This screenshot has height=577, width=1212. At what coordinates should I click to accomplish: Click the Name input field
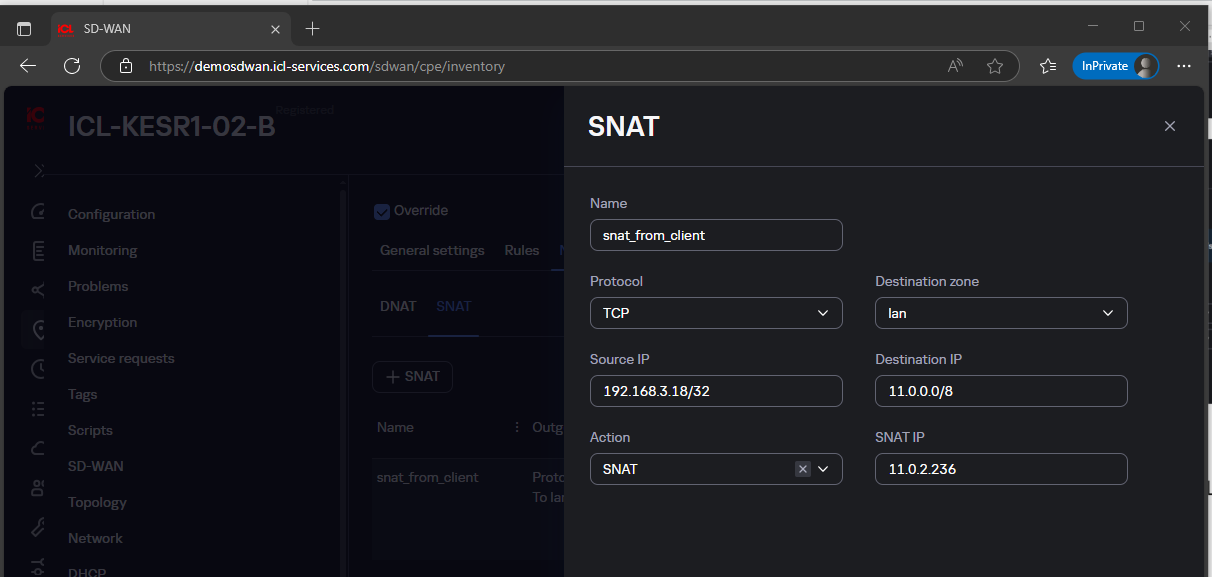pos(716,235)
